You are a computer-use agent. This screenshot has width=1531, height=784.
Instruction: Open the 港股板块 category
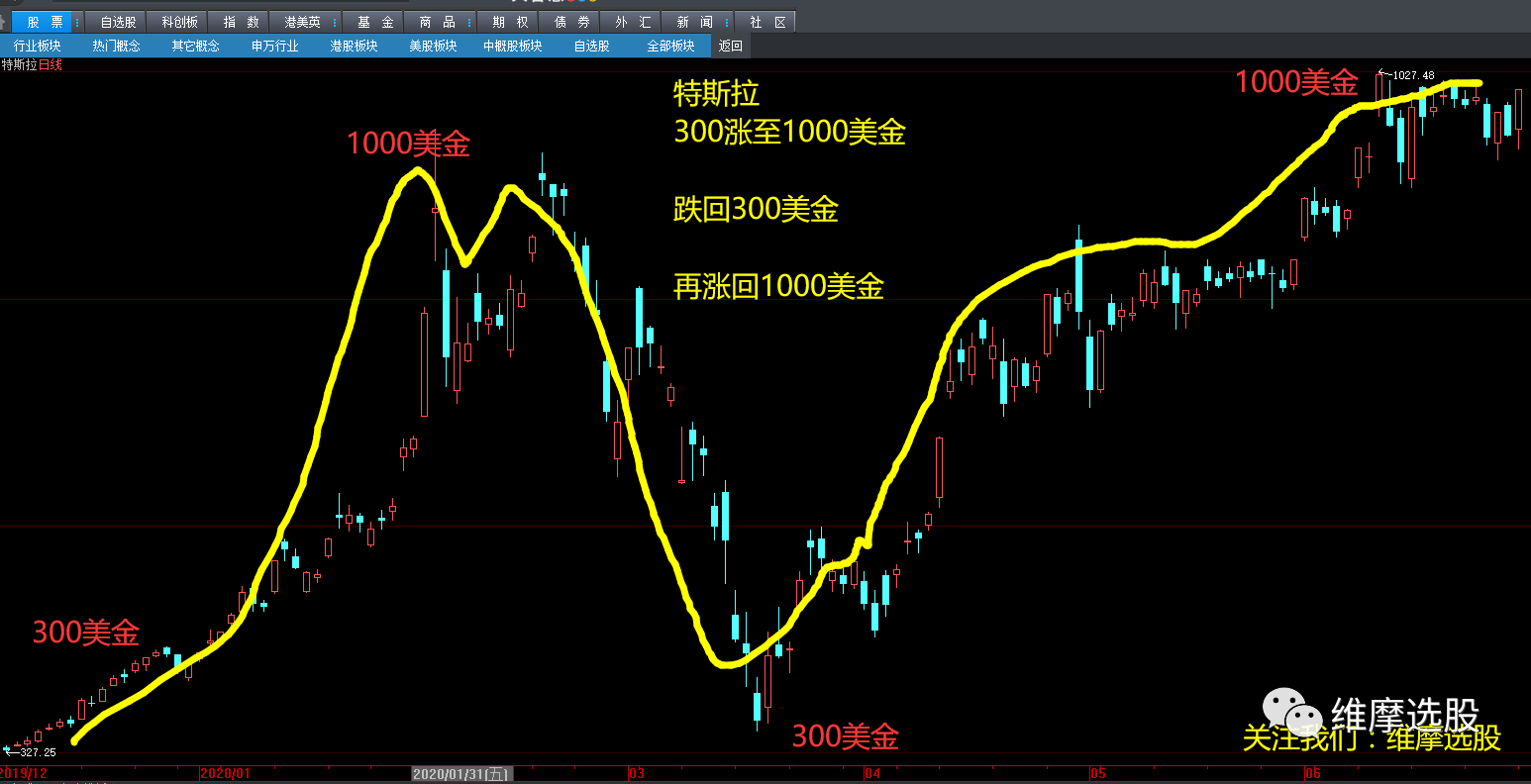point(355,46)
